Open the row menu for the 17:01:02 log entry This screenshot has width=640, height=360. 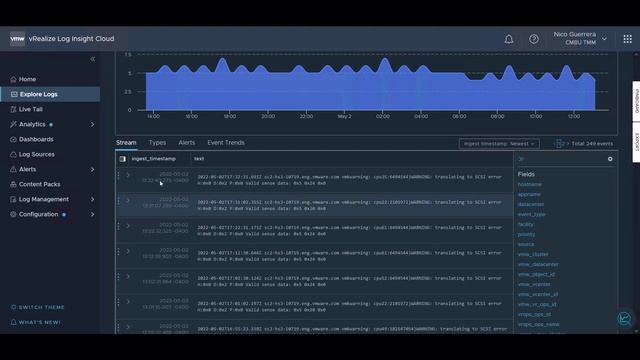pyautogui.click(x=119, y=302)
